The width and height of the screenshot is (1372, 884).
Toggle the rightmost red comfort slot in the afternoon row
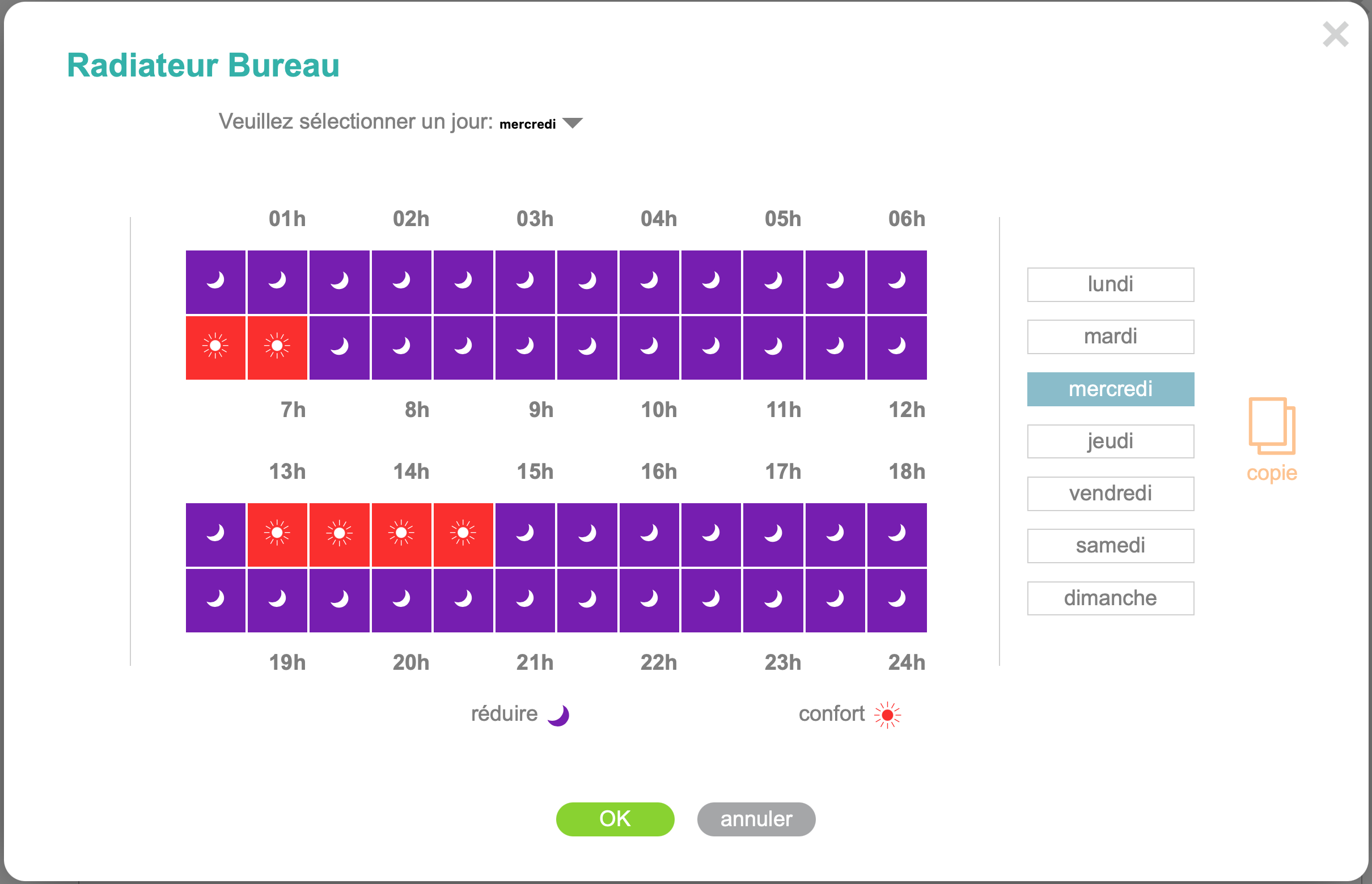463,534
